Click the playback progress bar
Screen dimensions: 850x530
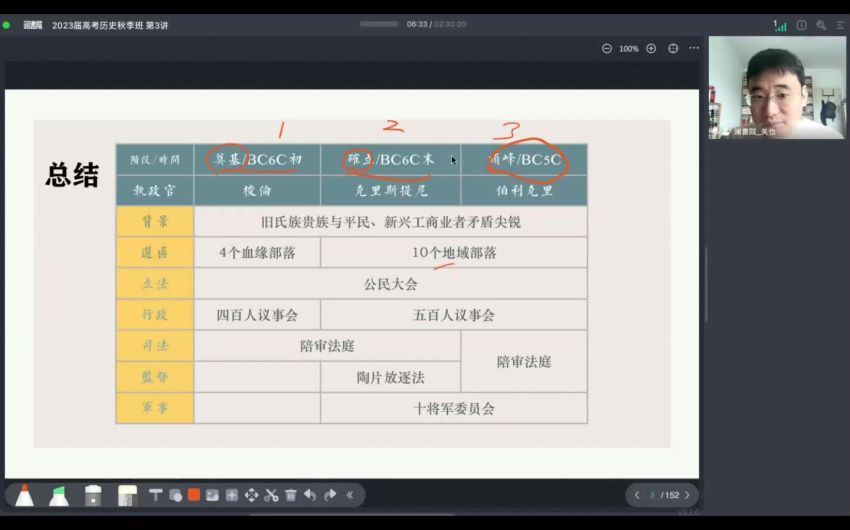(379, 24)
